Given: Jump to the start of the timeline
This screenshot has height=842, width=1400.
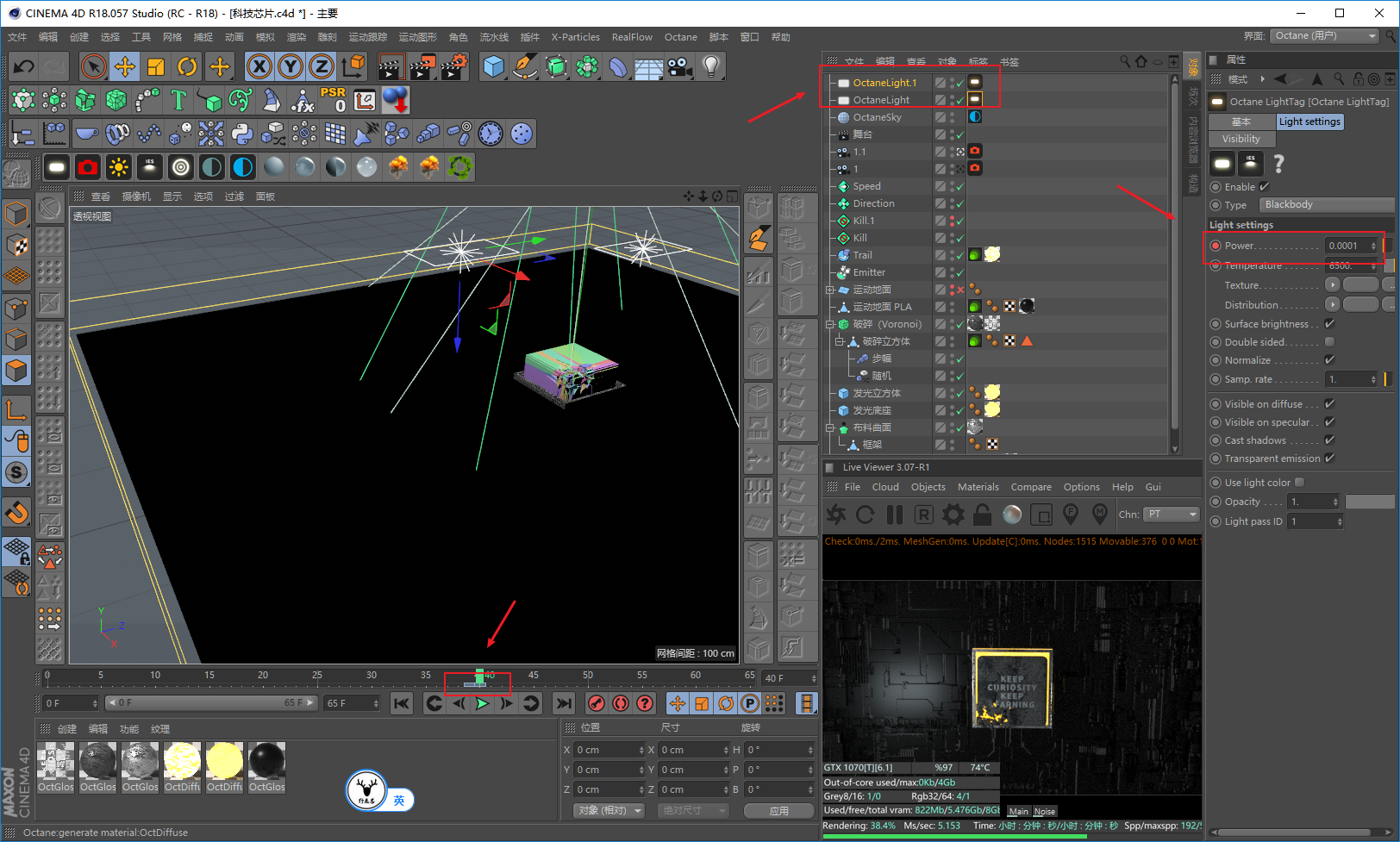Looking at the screenshot, I should click(402, 704).
